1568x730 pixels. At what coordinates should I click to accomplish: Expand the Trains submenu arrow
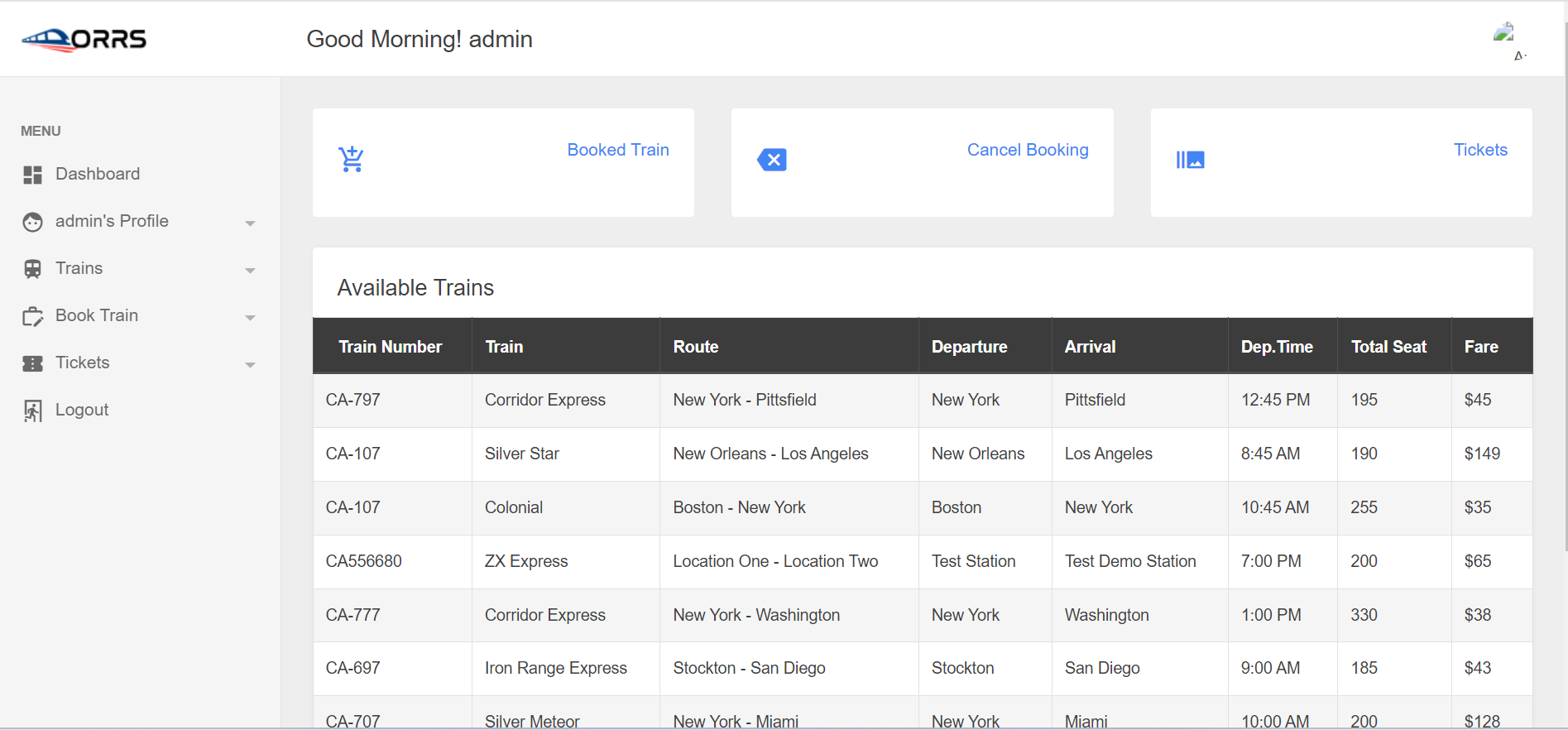(x=250, y=271)
